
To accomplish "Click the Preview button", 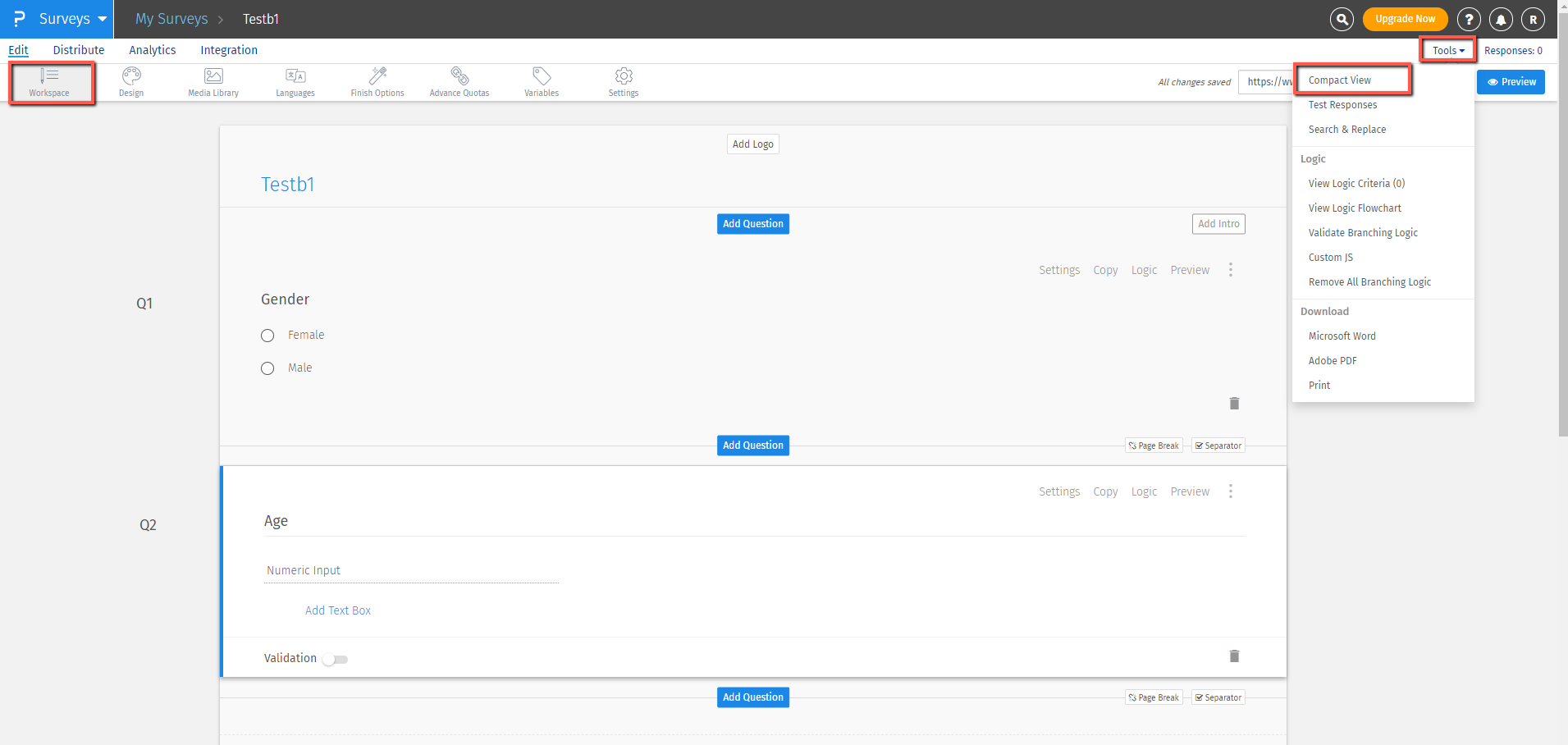I will (x=1511, y=81).
